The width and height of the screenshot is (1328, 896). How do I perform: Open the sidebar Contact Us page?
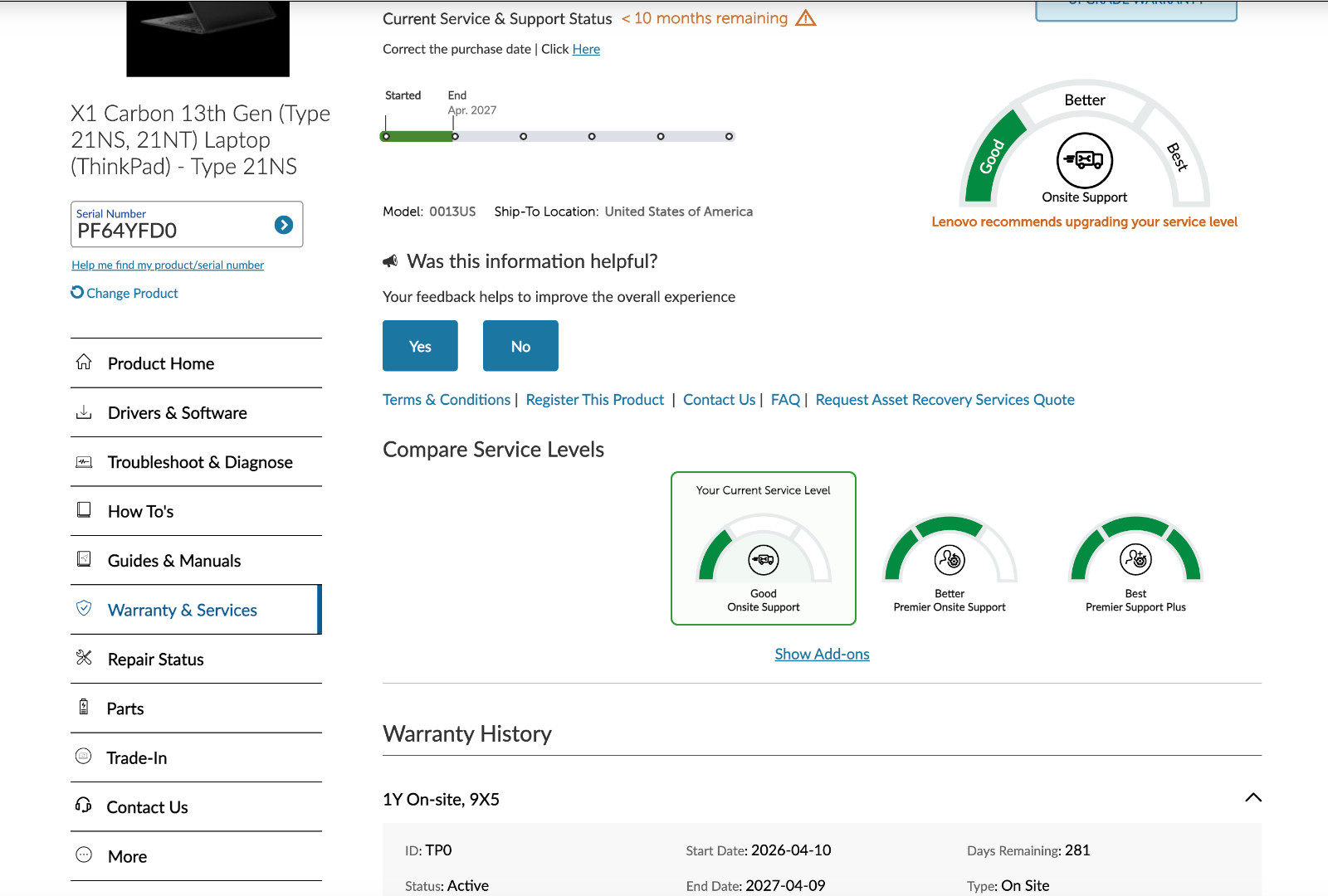196,807
